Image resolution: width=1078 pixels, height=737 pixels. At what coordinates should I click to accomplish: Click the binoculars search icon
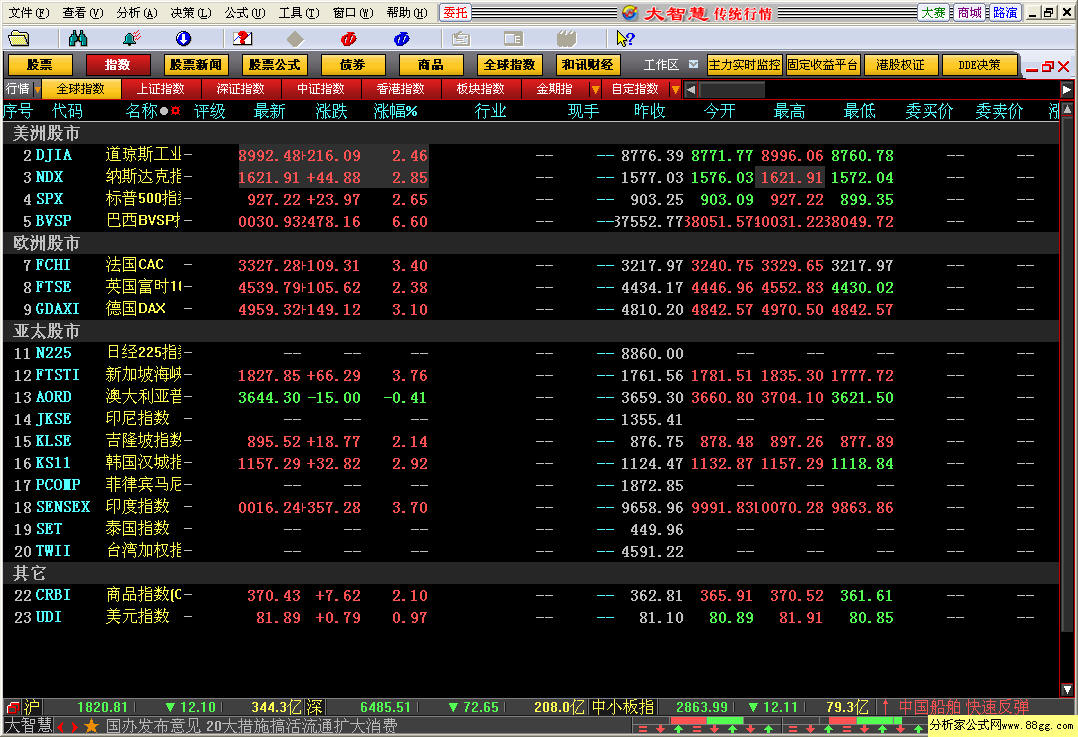(78, 38)
